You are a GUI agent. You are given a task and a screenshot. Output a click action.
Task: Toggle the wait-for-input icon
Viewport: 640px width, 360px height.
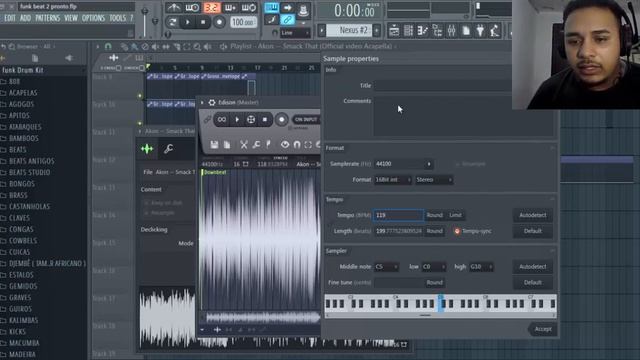pos(192,8)
